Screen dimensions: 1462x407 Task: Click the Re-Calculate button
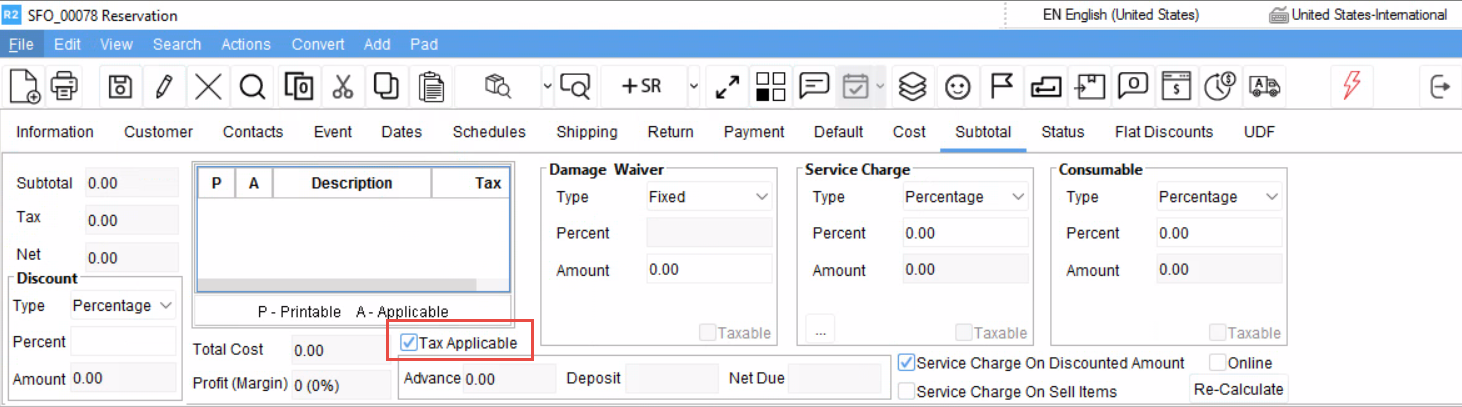click(1238, 389)
